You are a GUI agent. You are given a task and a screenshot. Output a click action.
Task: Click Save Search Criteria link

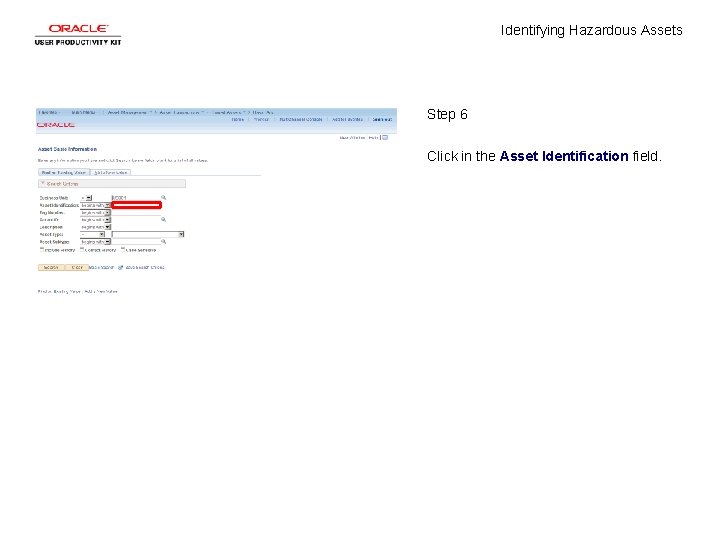tap(145, 267)
